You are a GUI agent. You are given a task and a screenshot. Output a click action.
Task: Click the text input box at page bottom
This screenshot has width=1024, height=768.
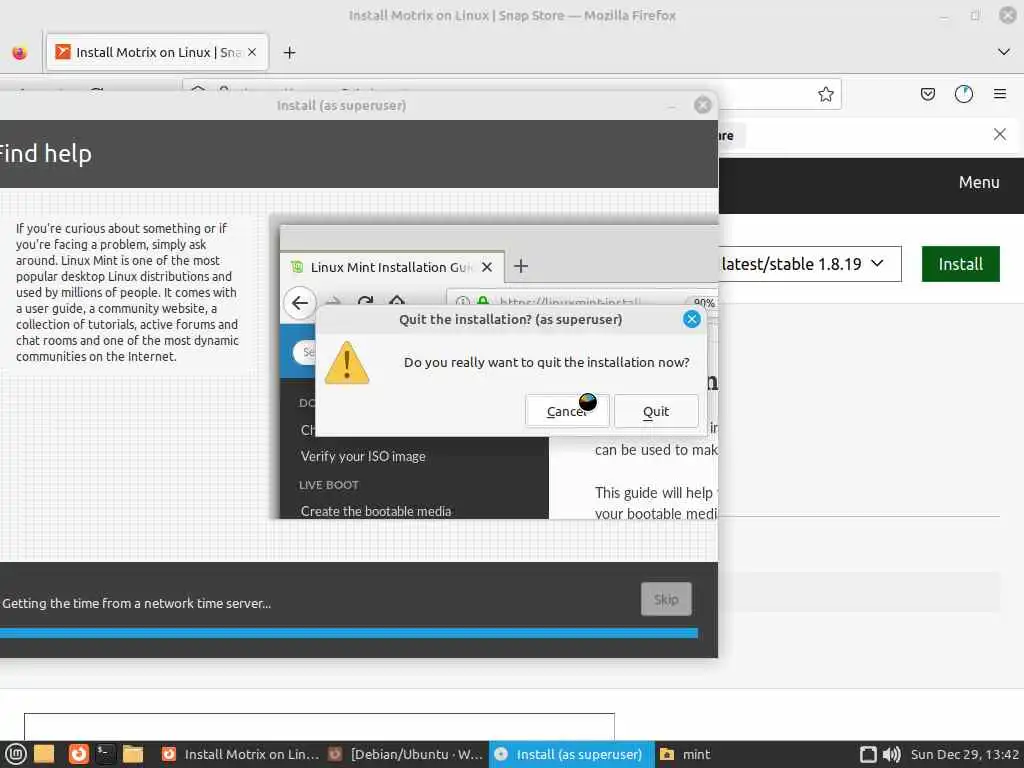click(319, 727)
